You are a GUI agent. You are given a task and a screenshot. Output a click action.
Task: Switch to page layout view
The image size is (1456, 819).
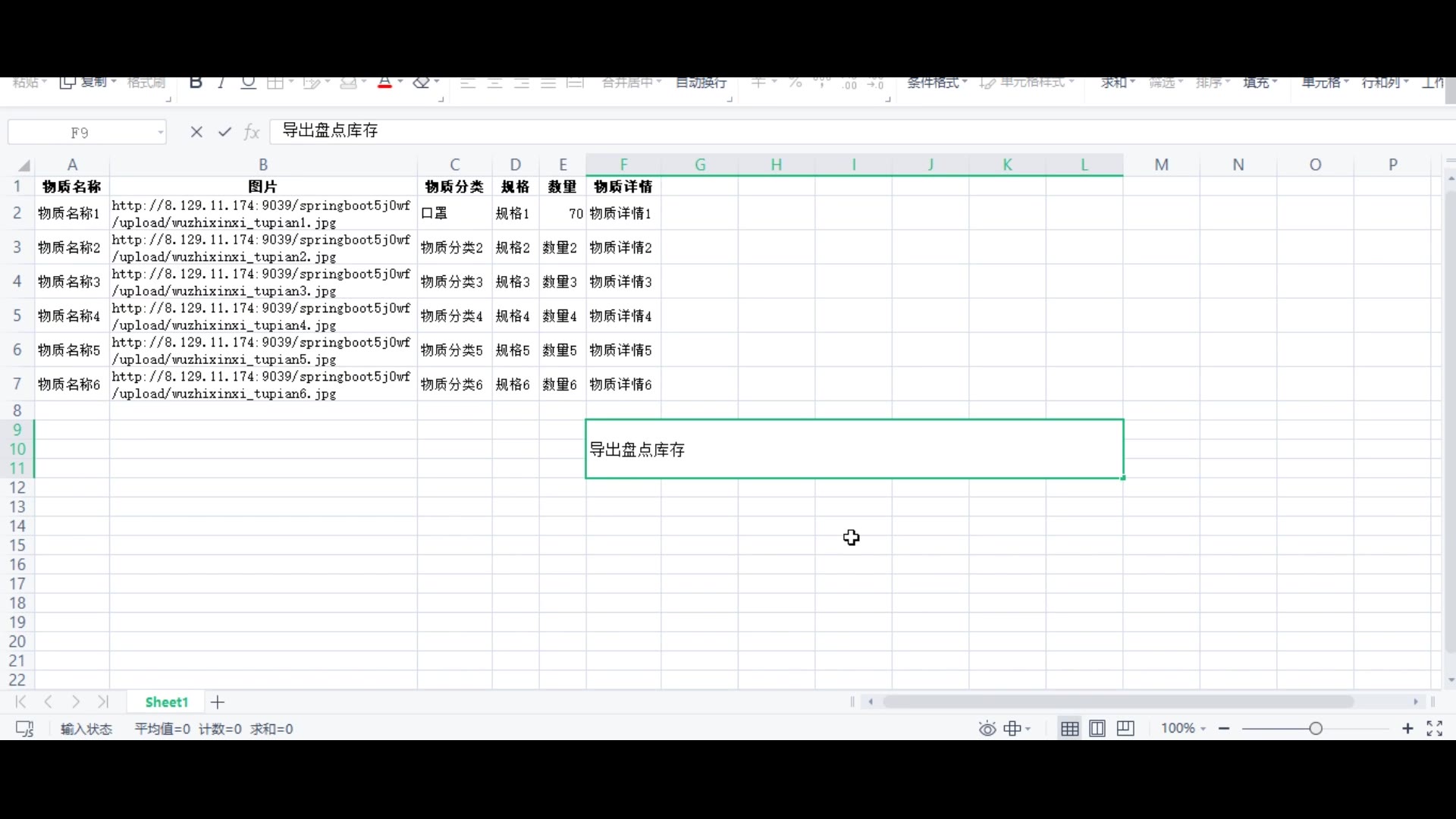(1097, 729)
